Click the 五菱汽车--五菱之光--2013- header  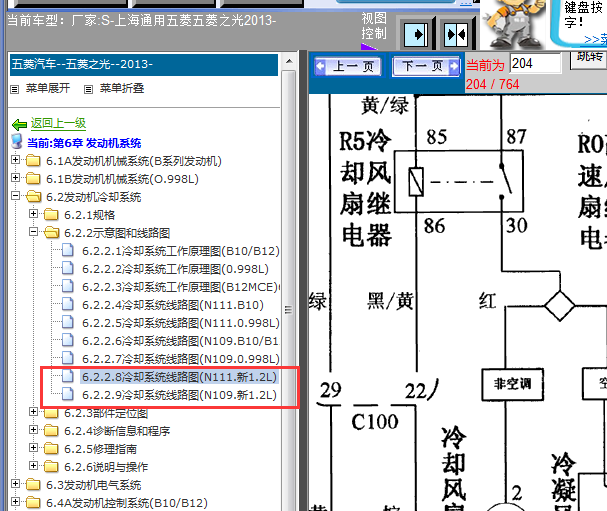[144, 64]
